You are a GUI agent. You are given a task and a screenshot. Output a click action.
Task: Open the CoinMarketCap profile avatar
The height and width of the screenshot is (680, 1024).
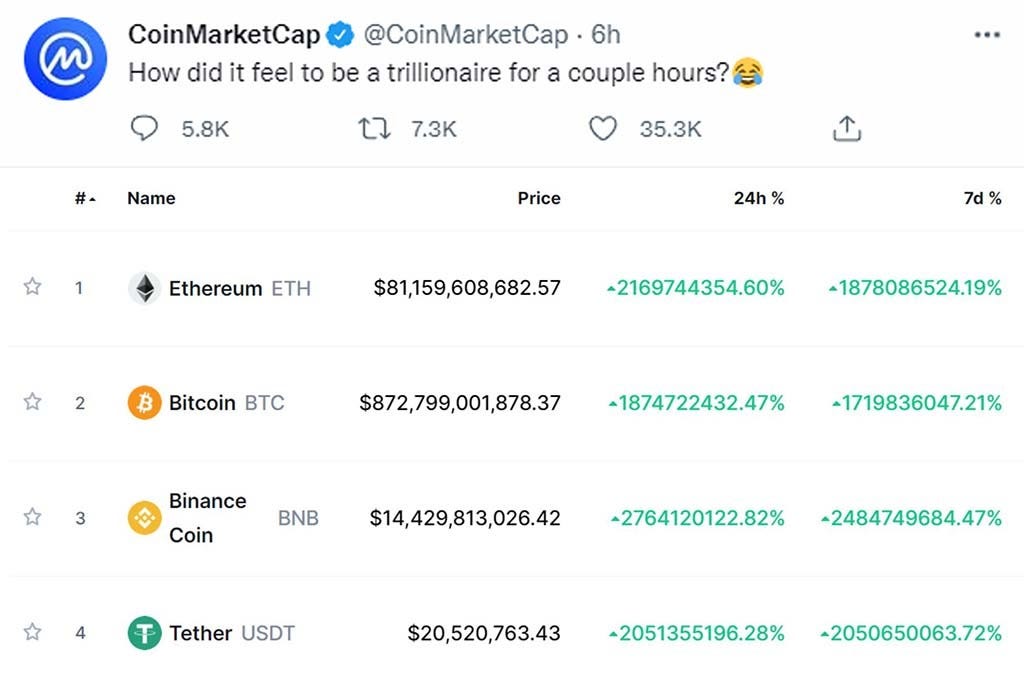point(65,59)
